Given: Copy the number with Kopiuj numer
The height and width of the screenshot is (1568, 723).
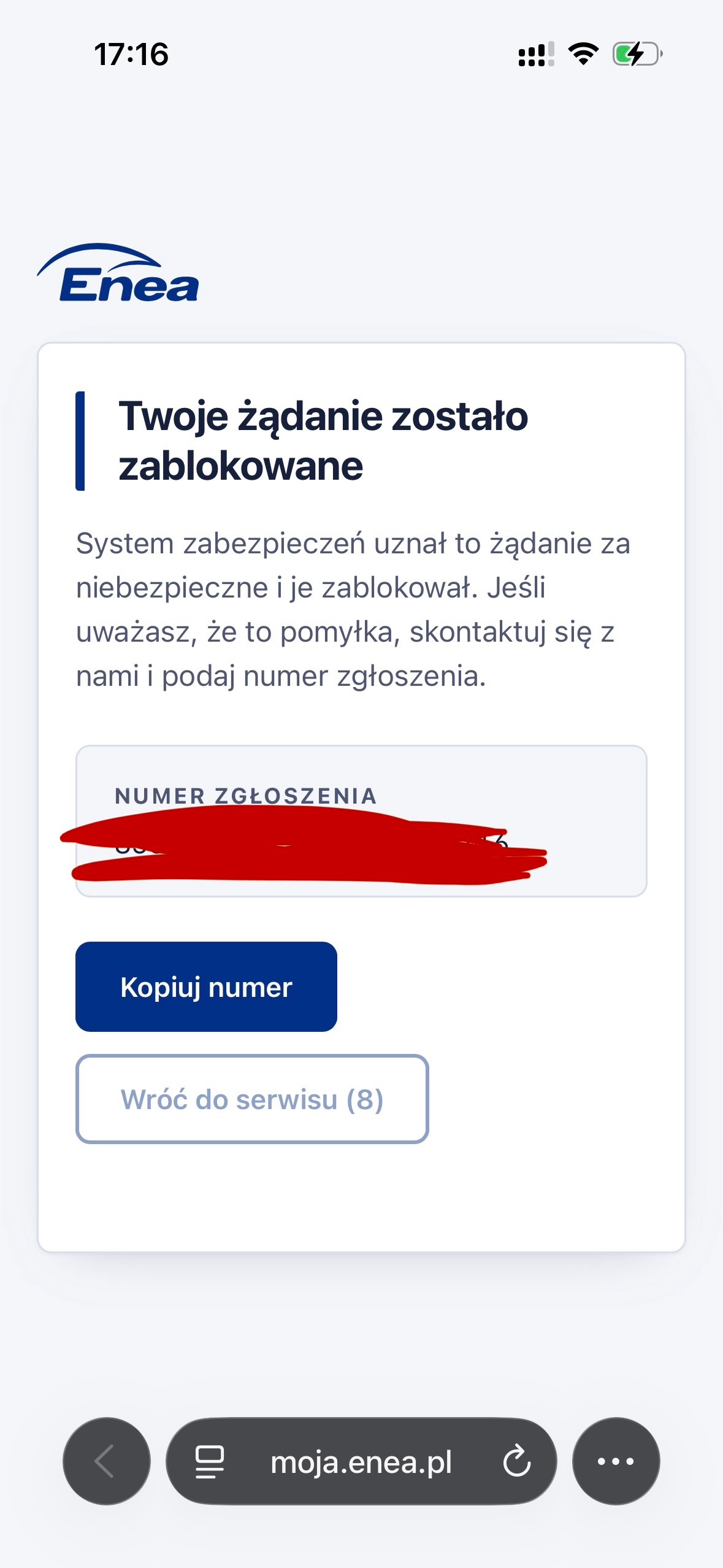Looking at the screenshot, I should 206,986.
